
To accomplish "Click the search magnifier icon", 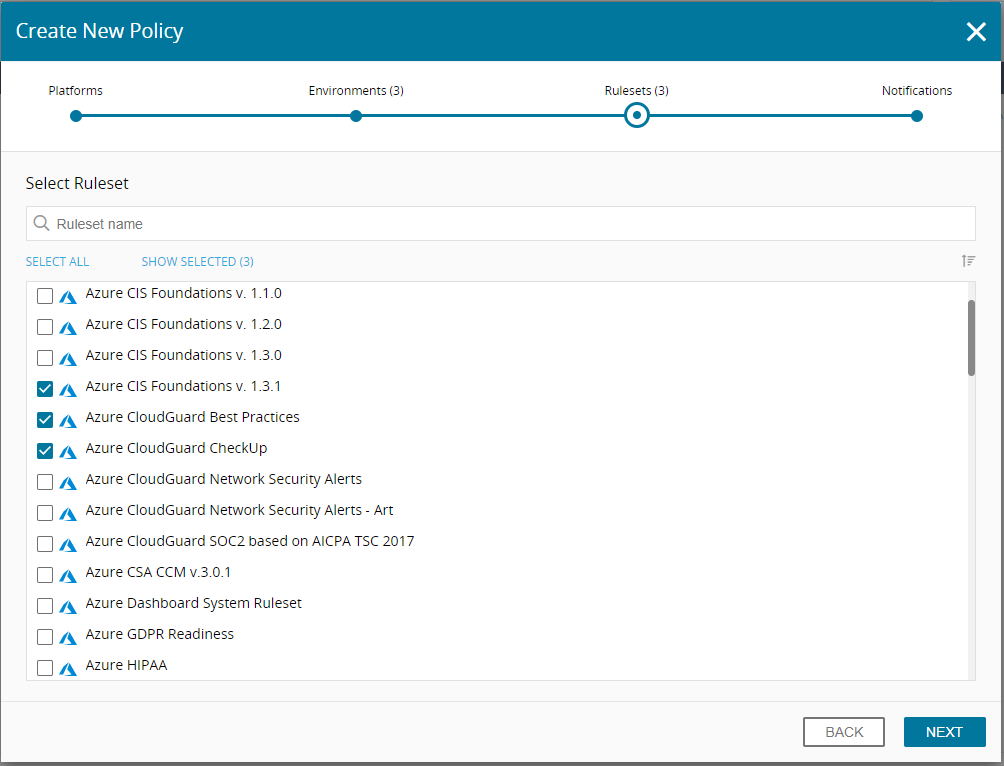I will pos(41,223).
